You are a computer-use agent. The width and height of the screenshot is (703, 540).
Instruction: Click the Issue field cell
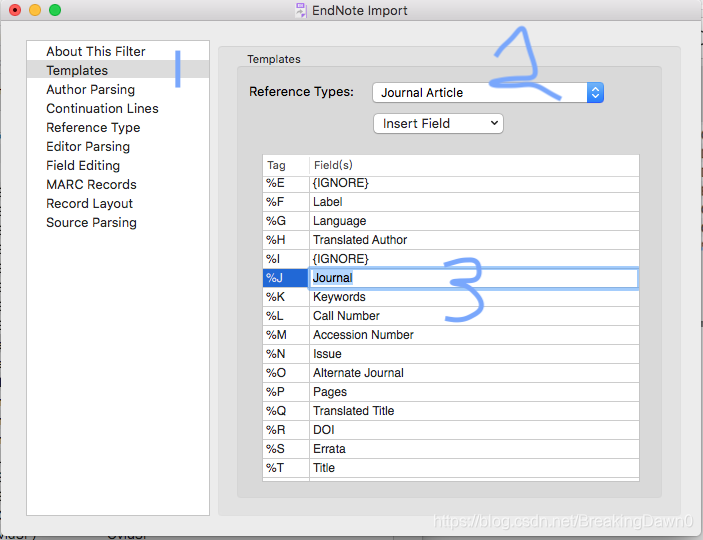coord(474,354)
